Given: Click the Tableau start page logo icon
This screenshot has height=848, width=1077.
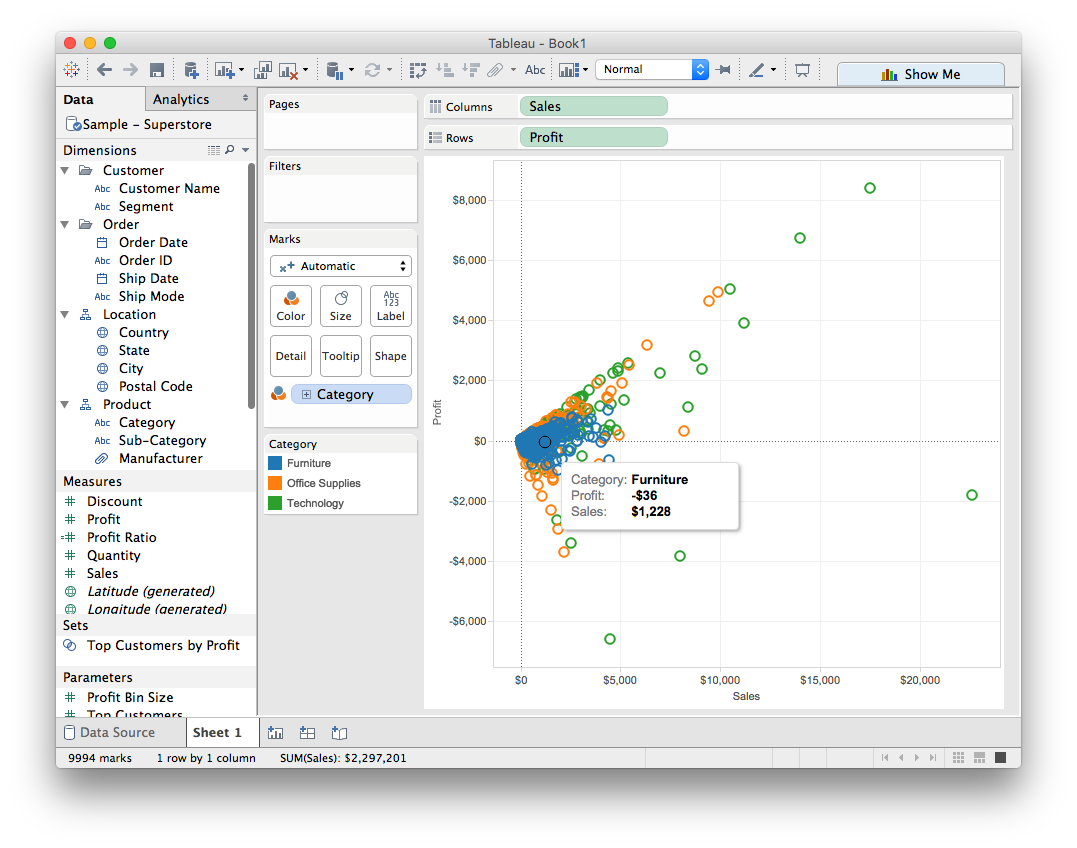Looking at the screenshot, I should pyautogui.click(x=71, y=69).
